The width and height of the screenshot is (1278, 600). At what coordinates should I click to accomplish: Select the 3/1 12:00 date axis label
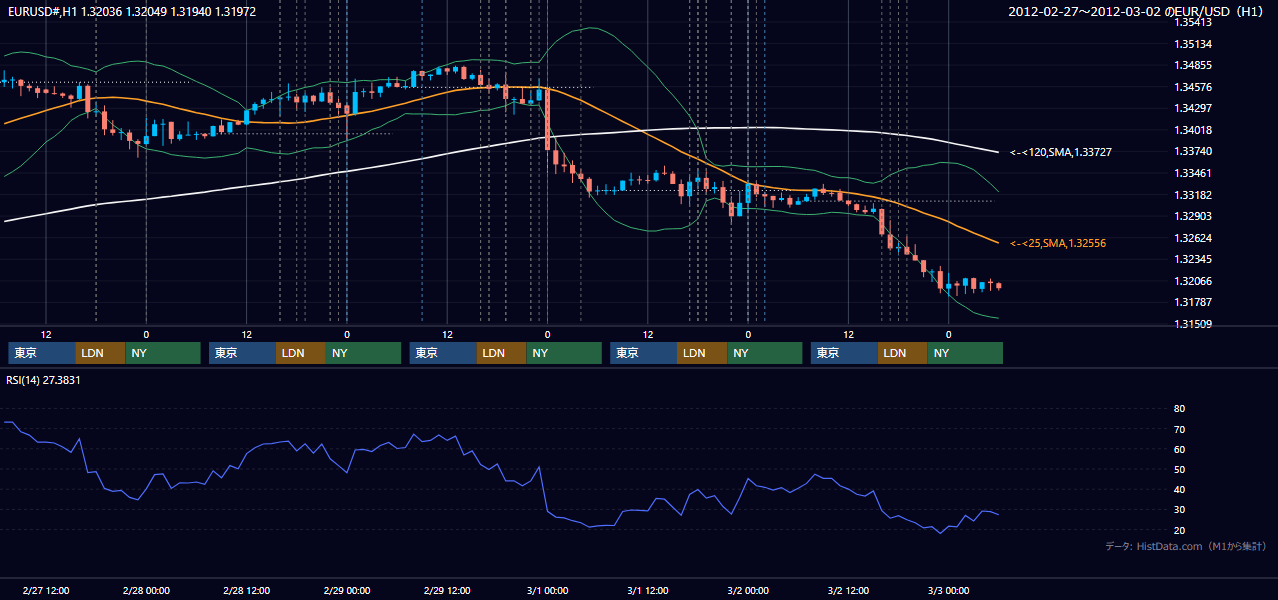point(648,590)
